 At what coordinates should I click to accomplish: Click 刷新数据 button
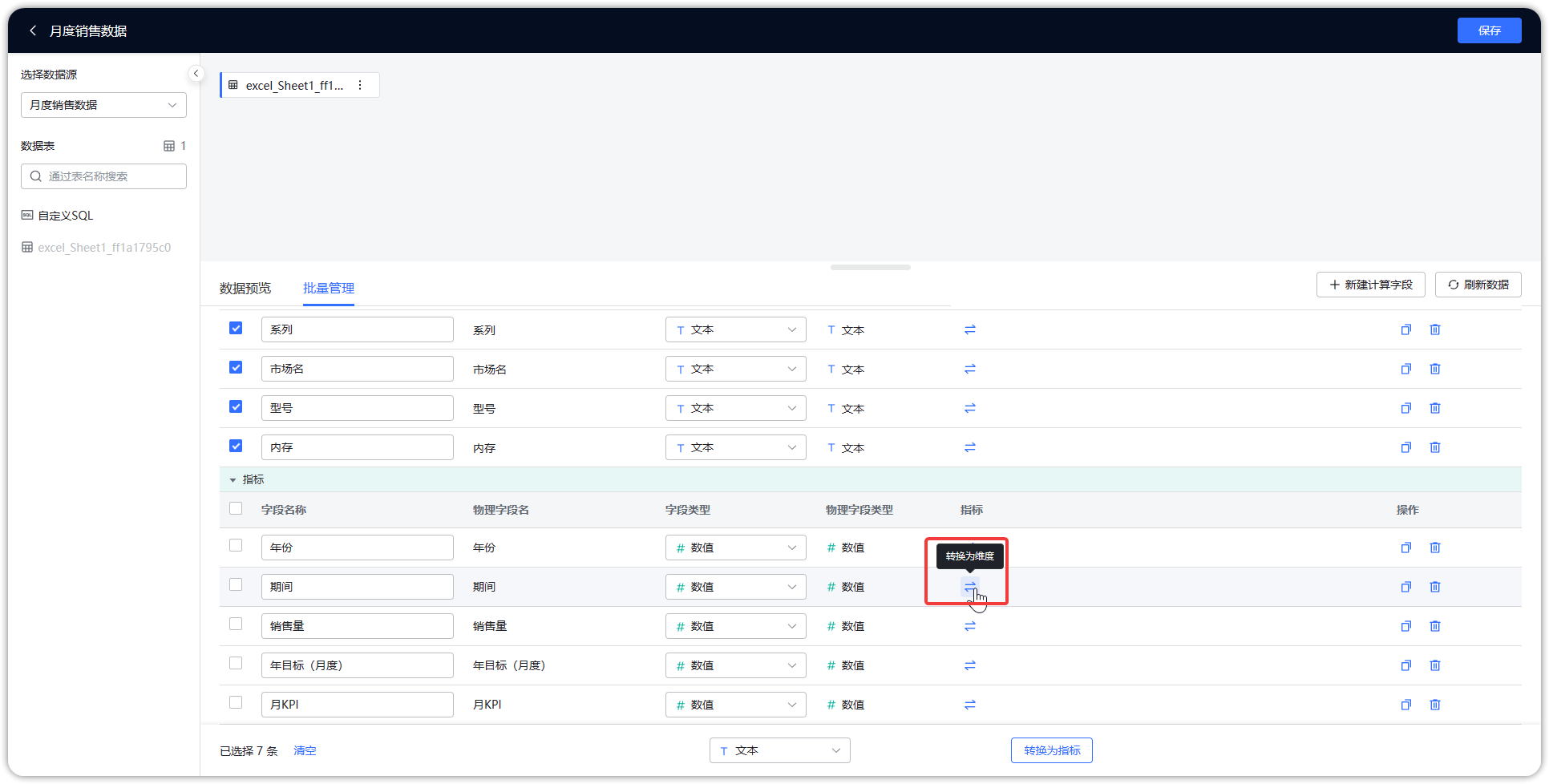pos(1478,285)
